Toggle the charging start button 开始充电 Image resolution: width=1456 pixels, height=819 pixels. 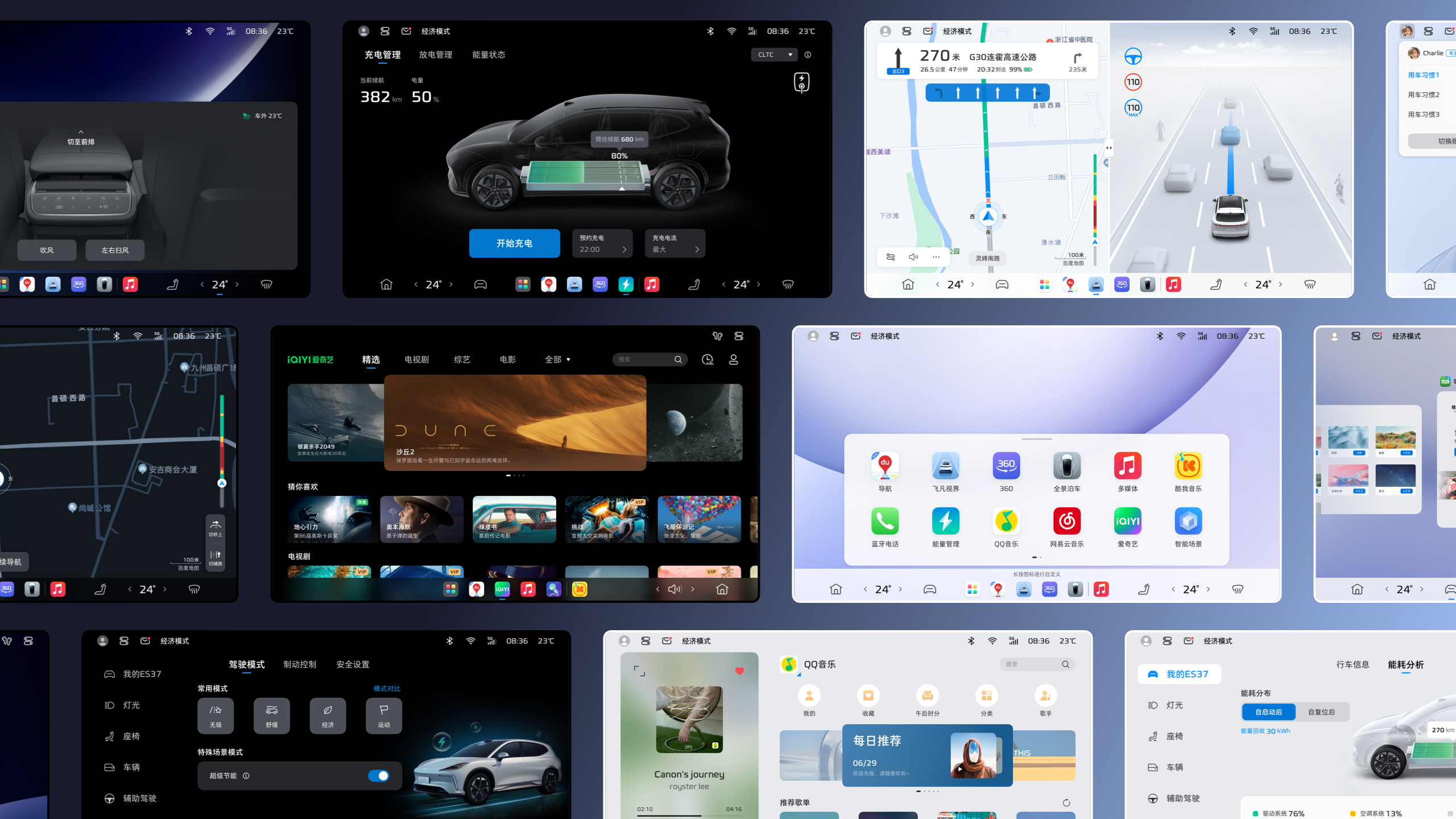pos(514,243)
